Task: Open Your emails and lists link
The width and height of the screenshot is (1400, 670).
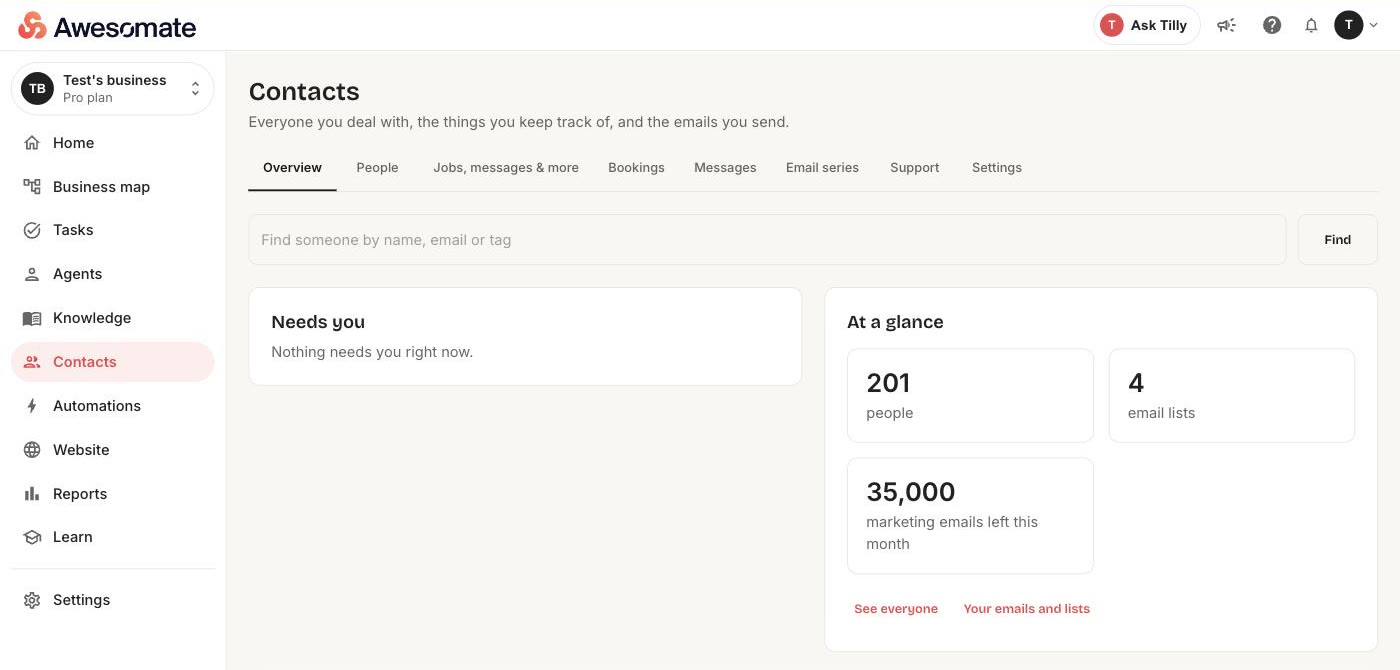Action: pos(1027,609)
